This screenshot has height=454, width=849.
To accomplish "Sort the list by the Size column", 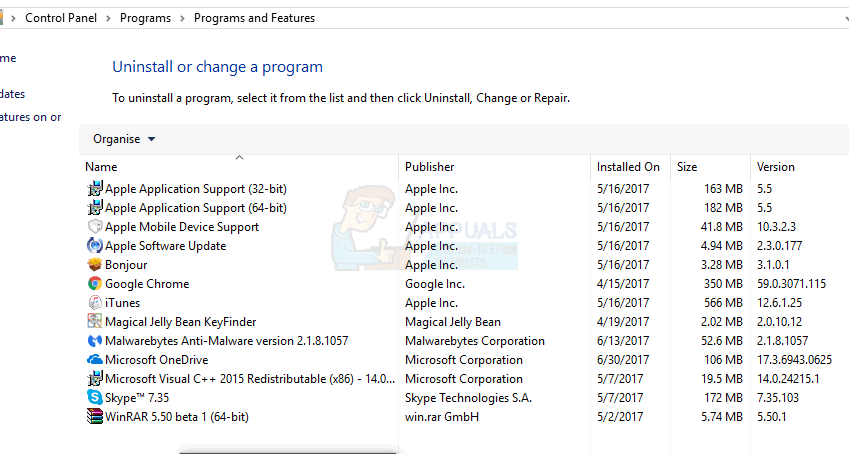I will 687,167.
